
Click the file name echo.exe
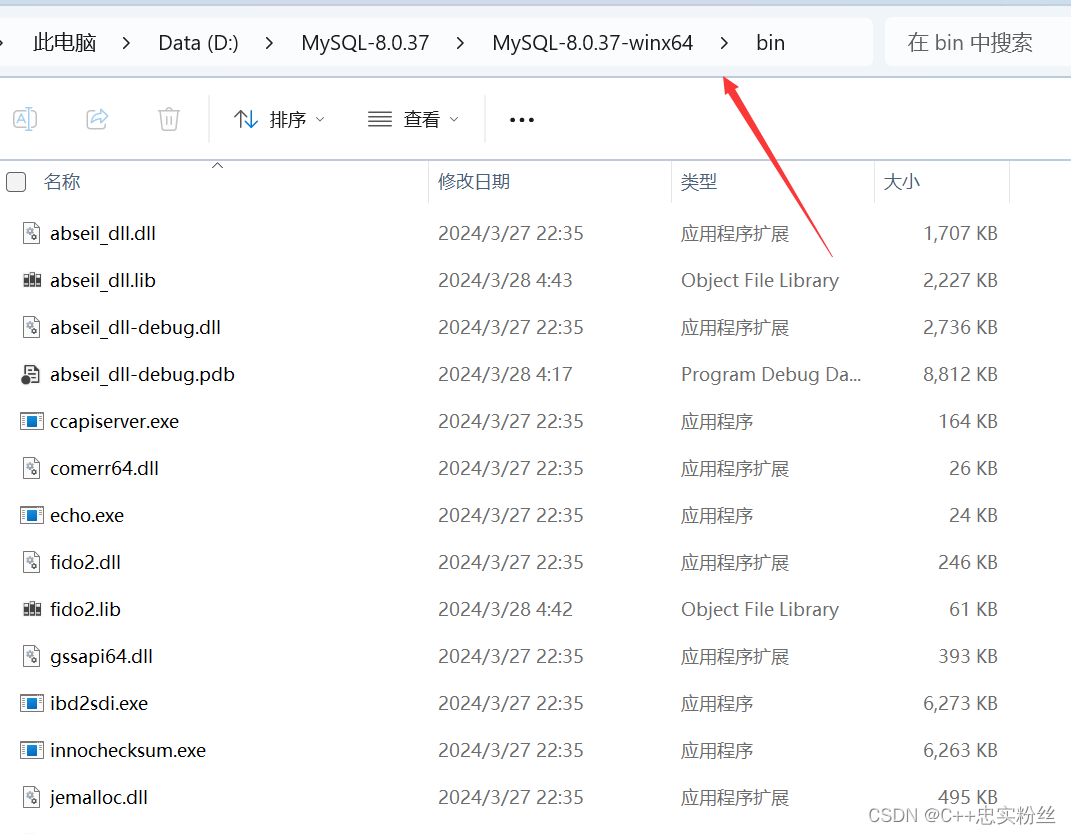pyautogui.click(x=87, y=516)
